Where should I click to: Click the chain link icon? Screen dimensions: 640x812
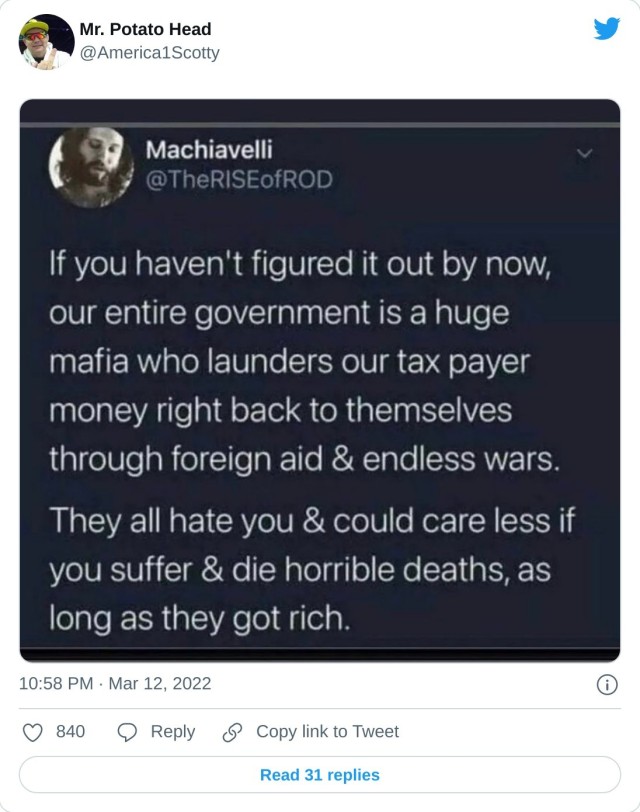tap(232, 732)
